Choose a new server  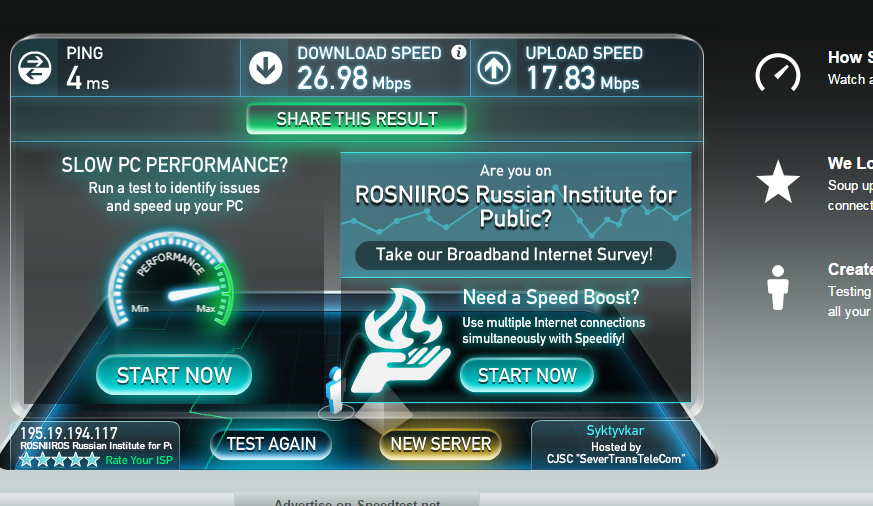(x=440, y=444)
